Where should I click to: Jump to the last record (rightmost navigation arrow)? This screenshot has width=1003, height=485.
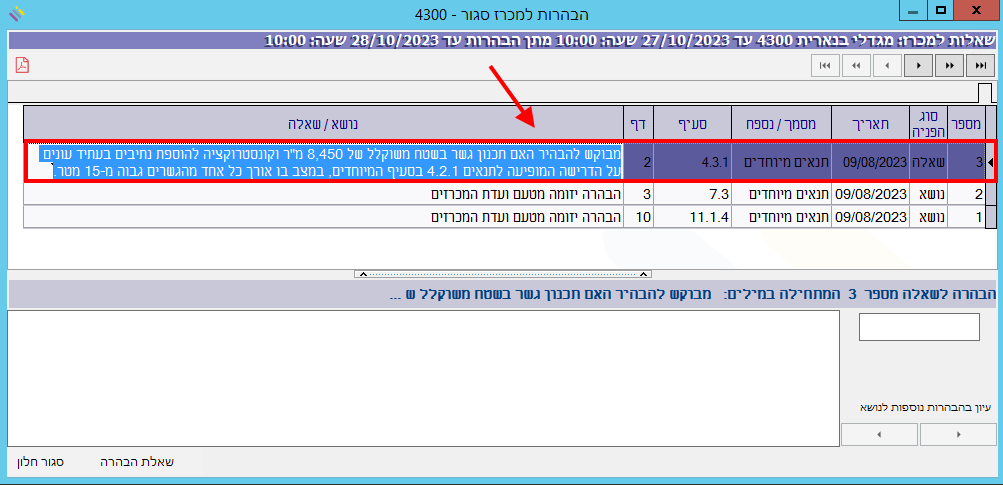(x=979, y=65)
